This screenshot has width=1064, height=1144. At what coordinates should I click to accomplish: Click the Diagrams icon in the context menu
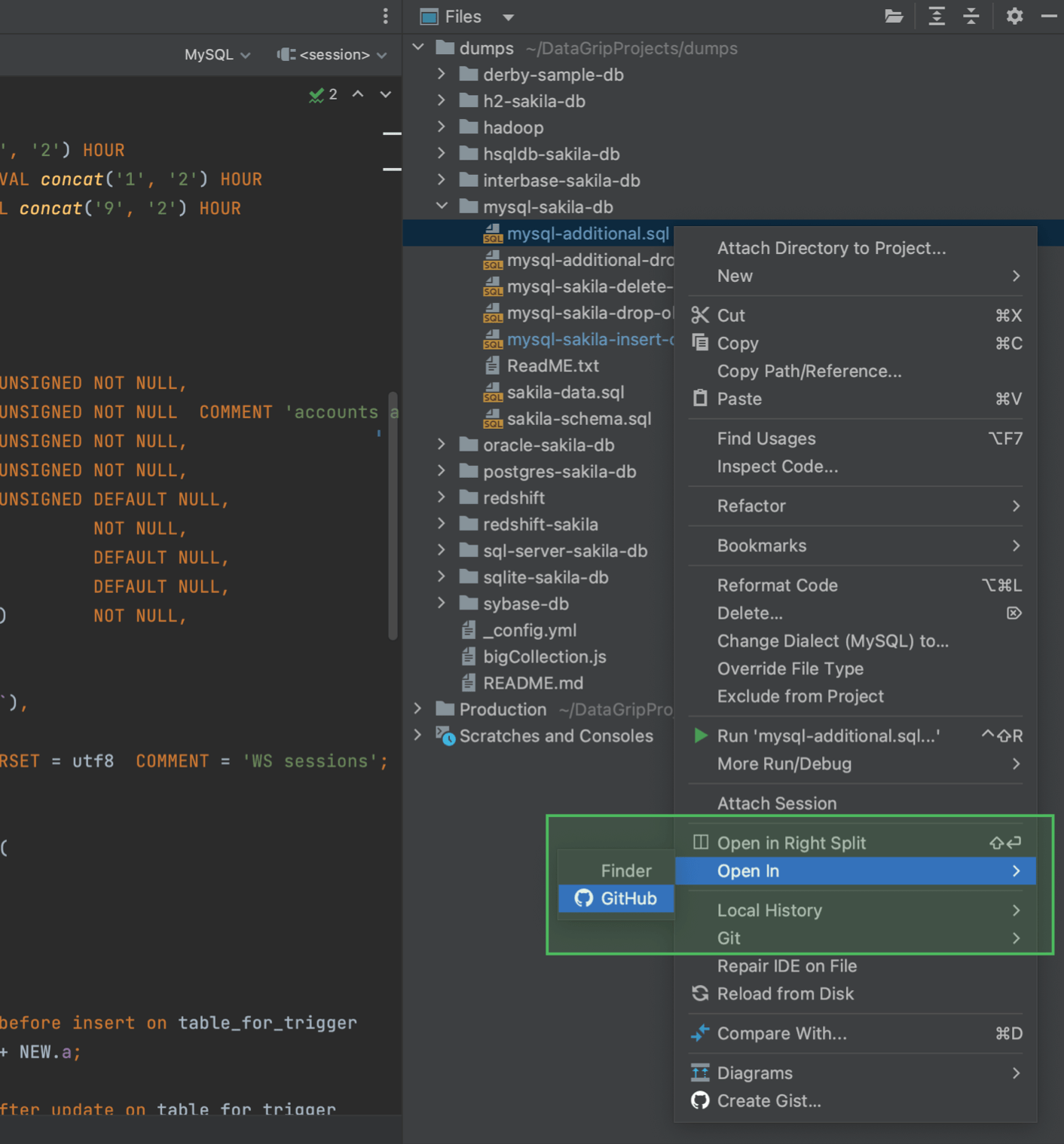coord(700,1072)
